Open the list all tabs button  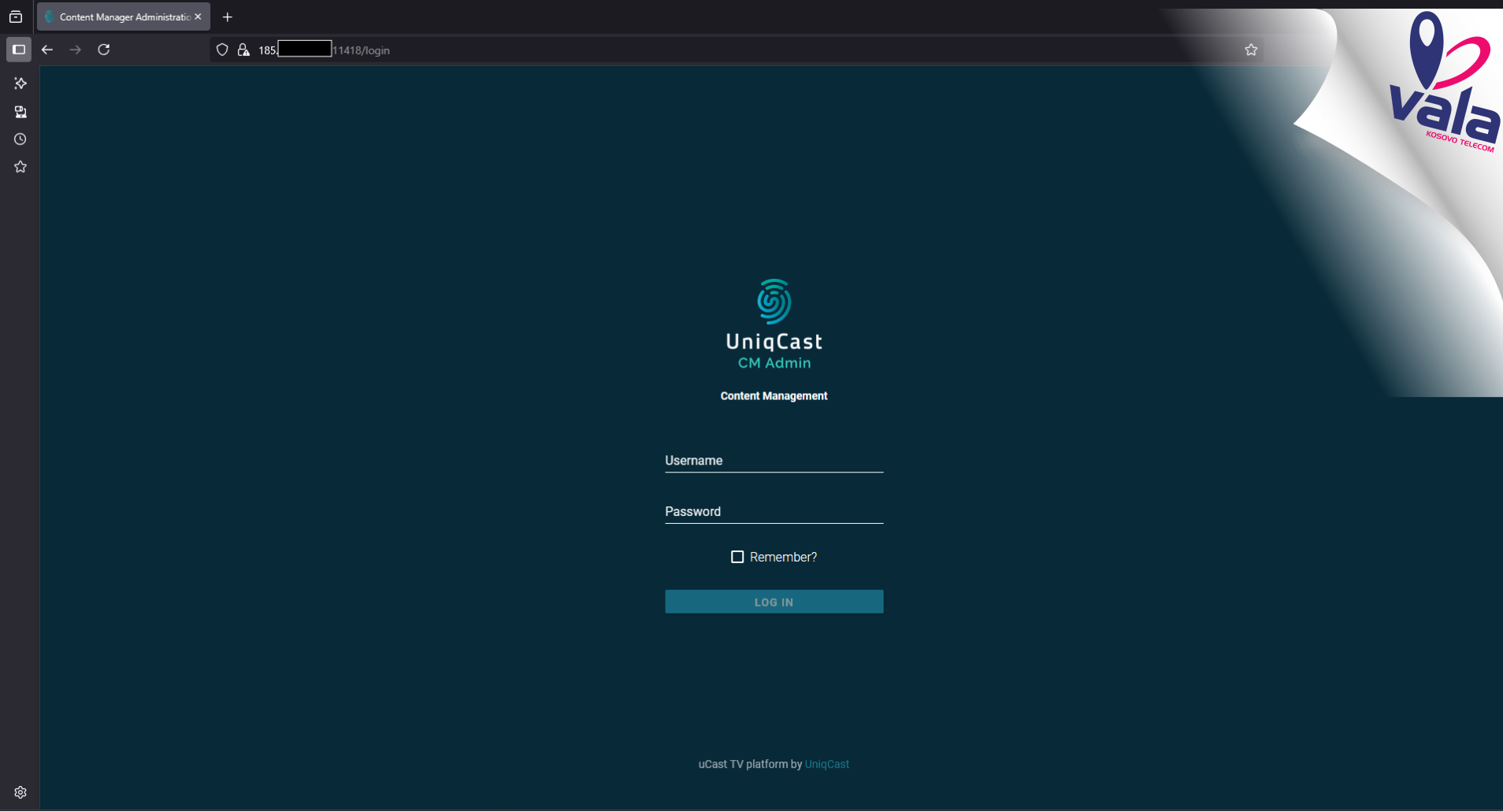point(16,17)
